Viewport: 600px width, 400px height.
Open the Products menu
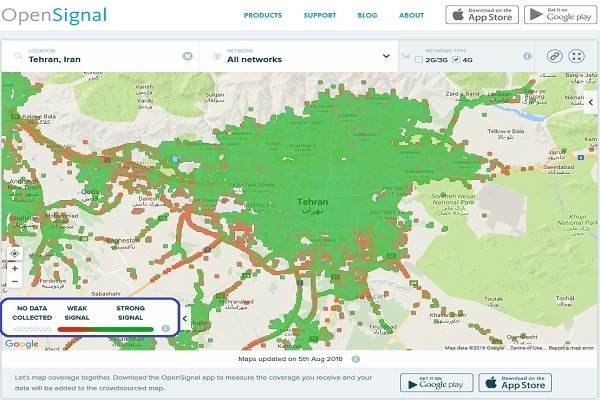[x=263, y=16]
